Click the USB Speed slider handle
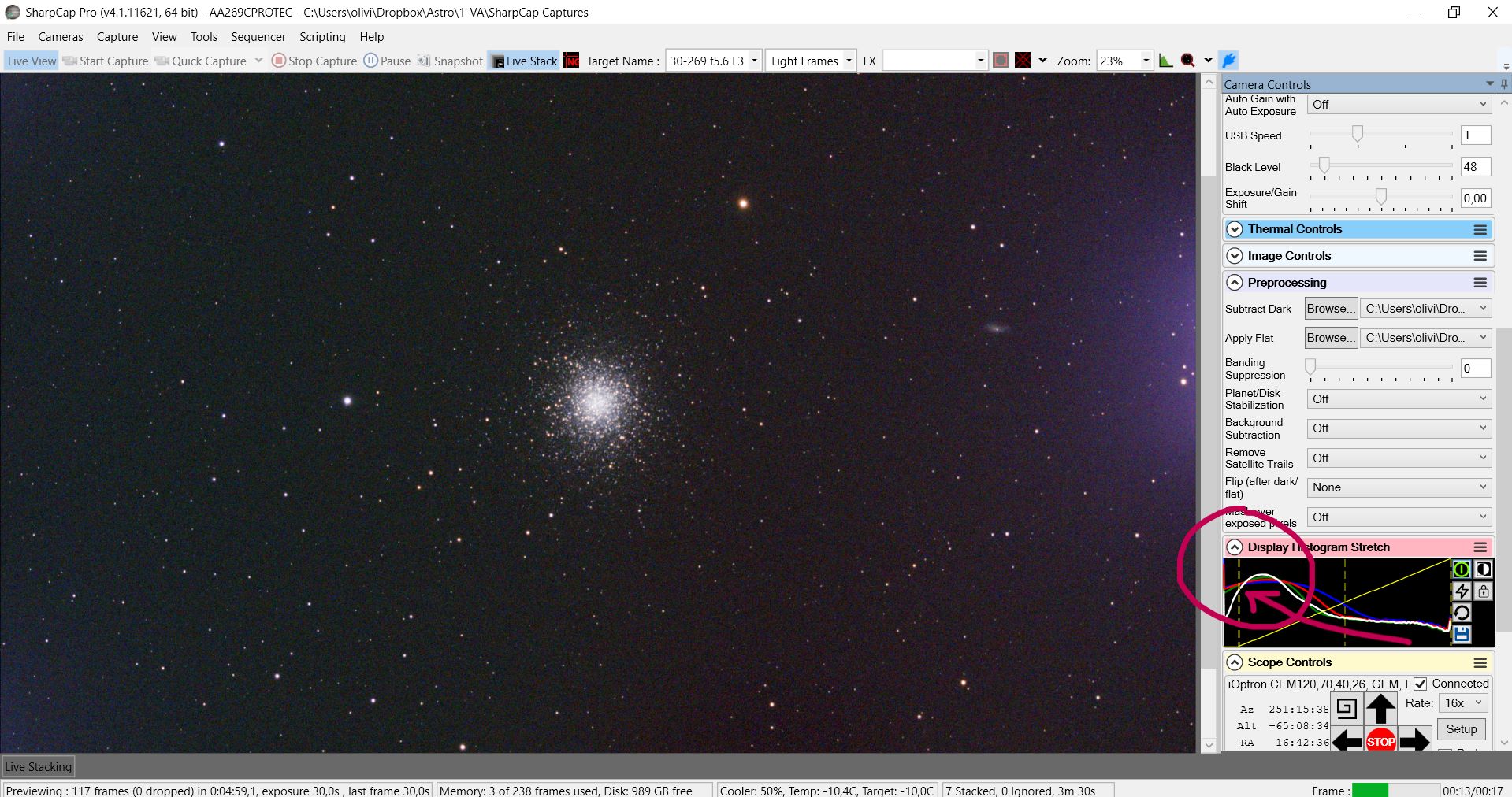Screen dimensions: 1512x797 point(1358,134)
